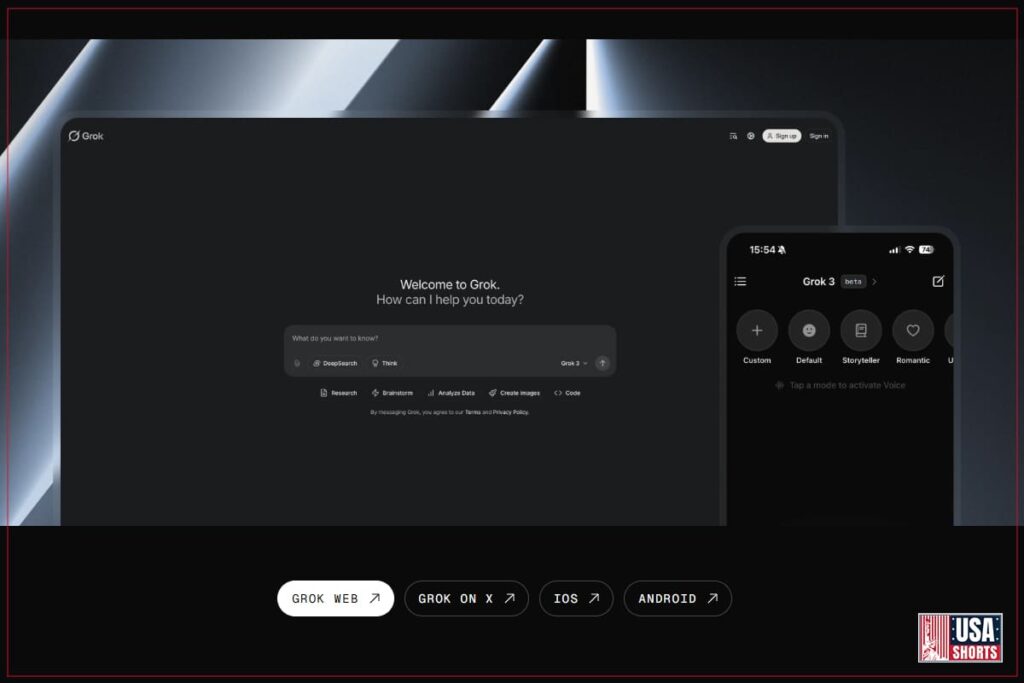The image size is (1024, 683).
Task: Click the Sign in link
Action: (x=819, y=136)
